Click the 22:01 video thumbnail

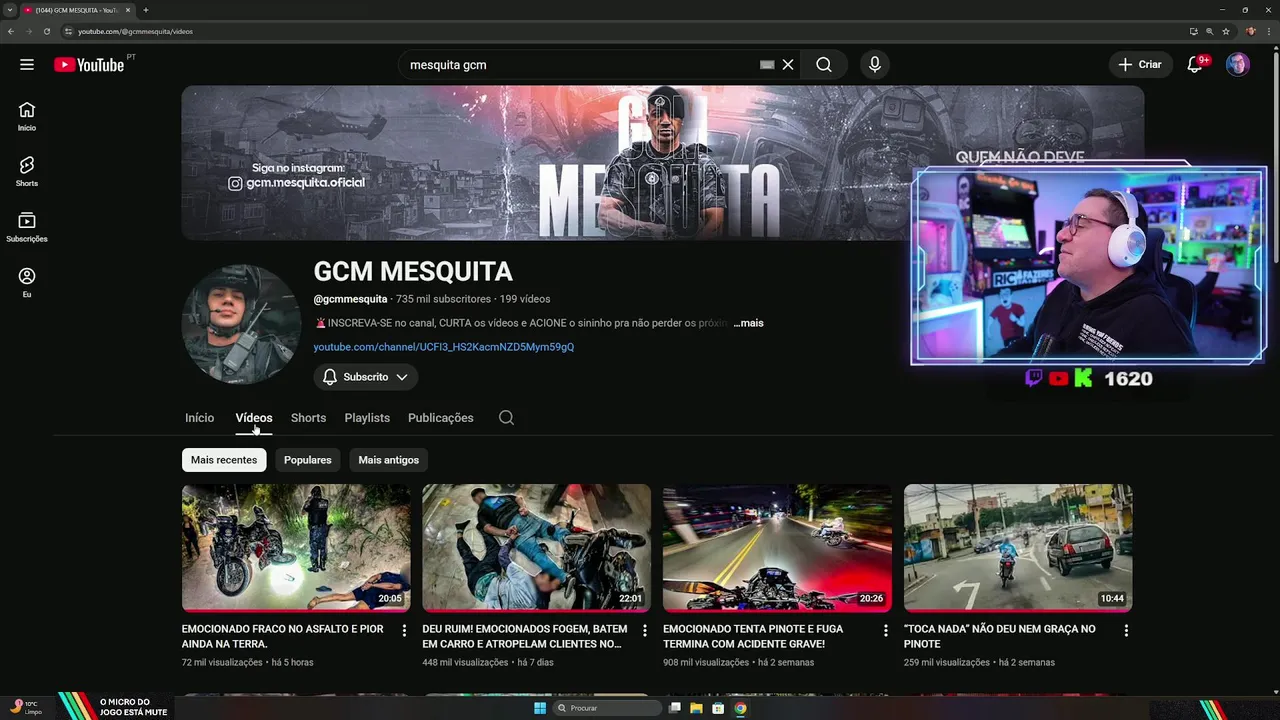tap(536, 548)
